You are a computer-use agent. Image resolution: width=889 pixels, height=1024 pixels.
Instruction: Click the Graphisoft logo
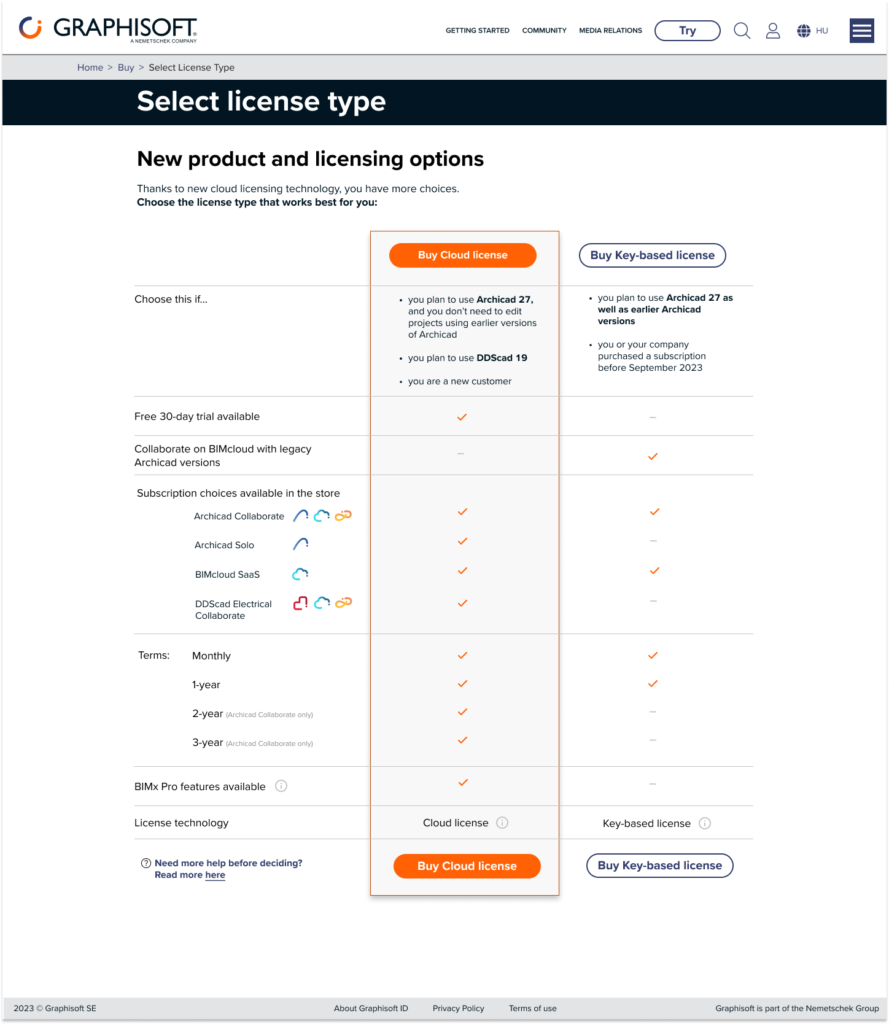[108, 29]
